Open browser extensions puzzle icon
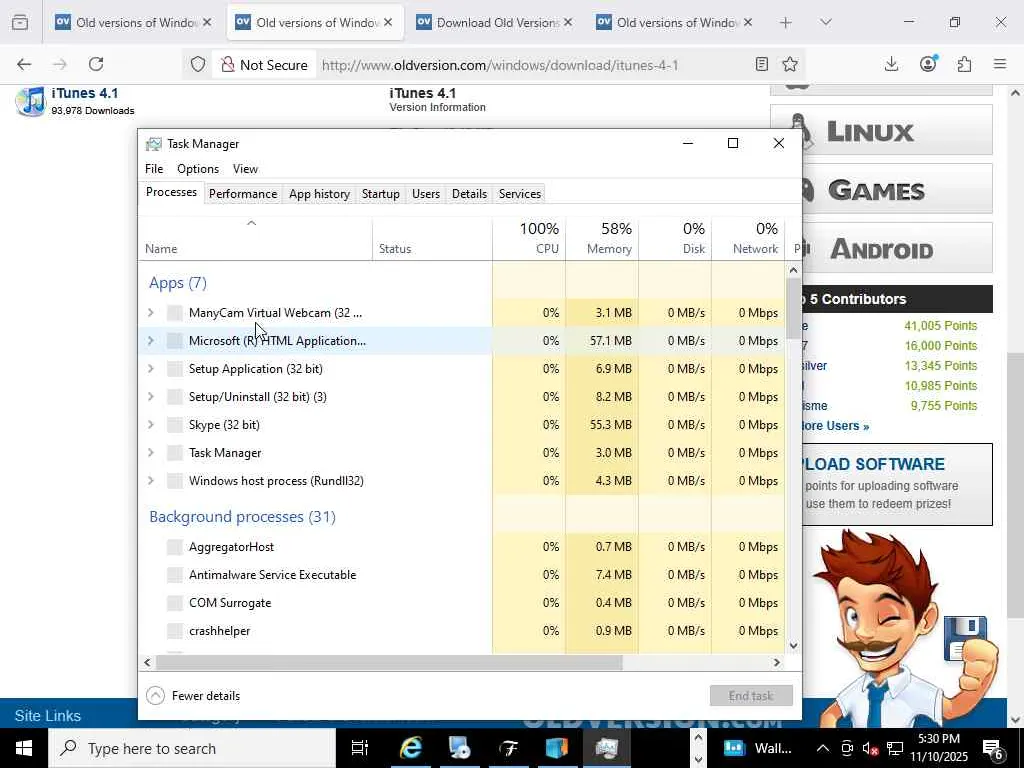The width and height of the screenshot is (1024, 768). click(x=964, y=64)
